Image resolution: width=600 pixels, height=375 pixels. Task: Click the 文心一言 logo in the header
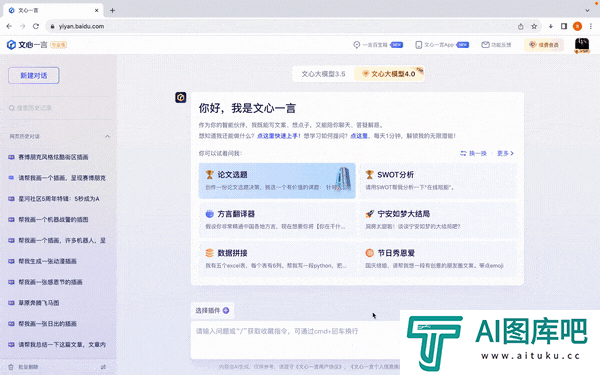(x=27, y=45)
